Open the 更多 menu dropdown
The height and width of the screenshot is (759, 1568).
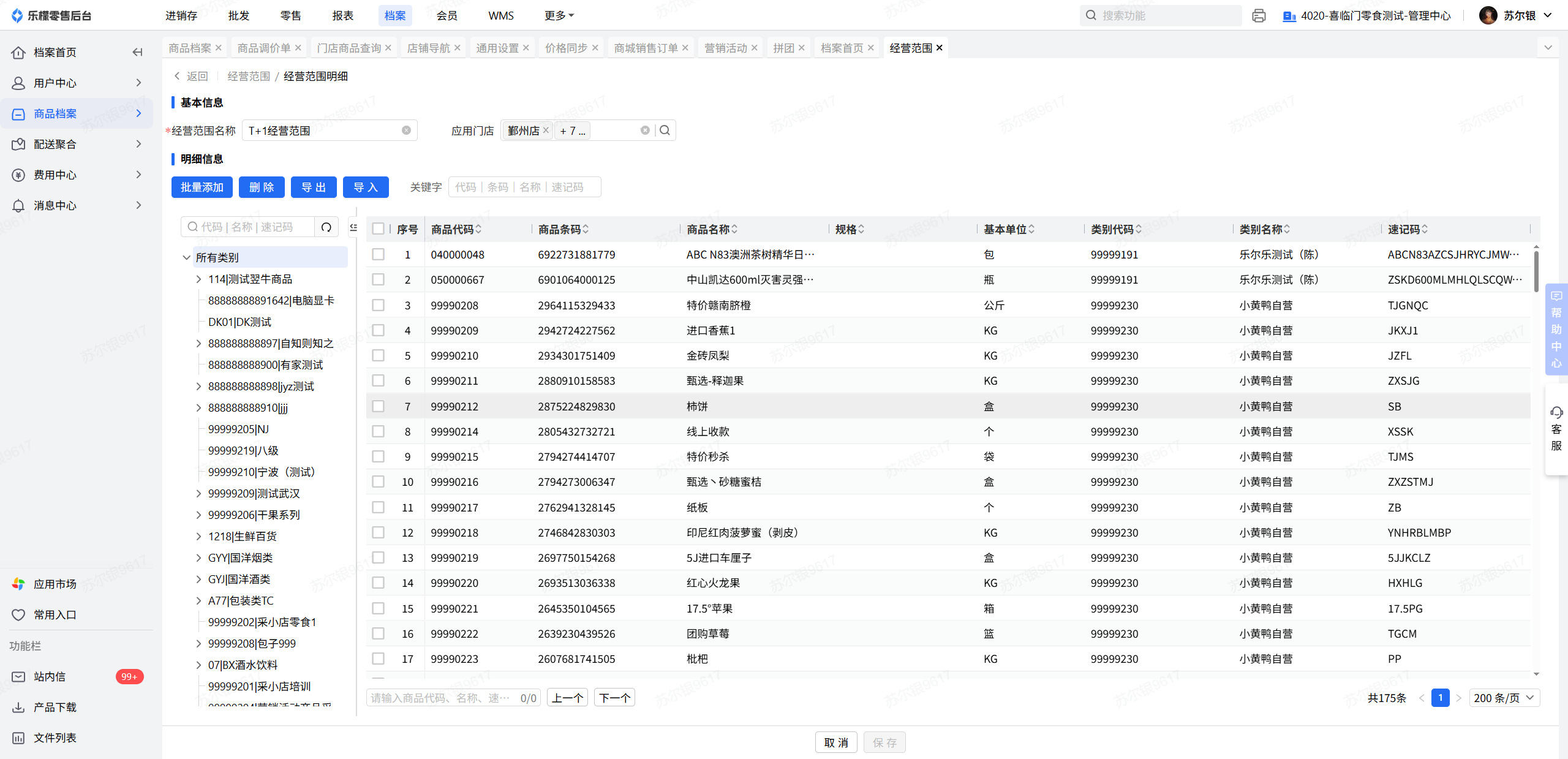tap(559, 16)
